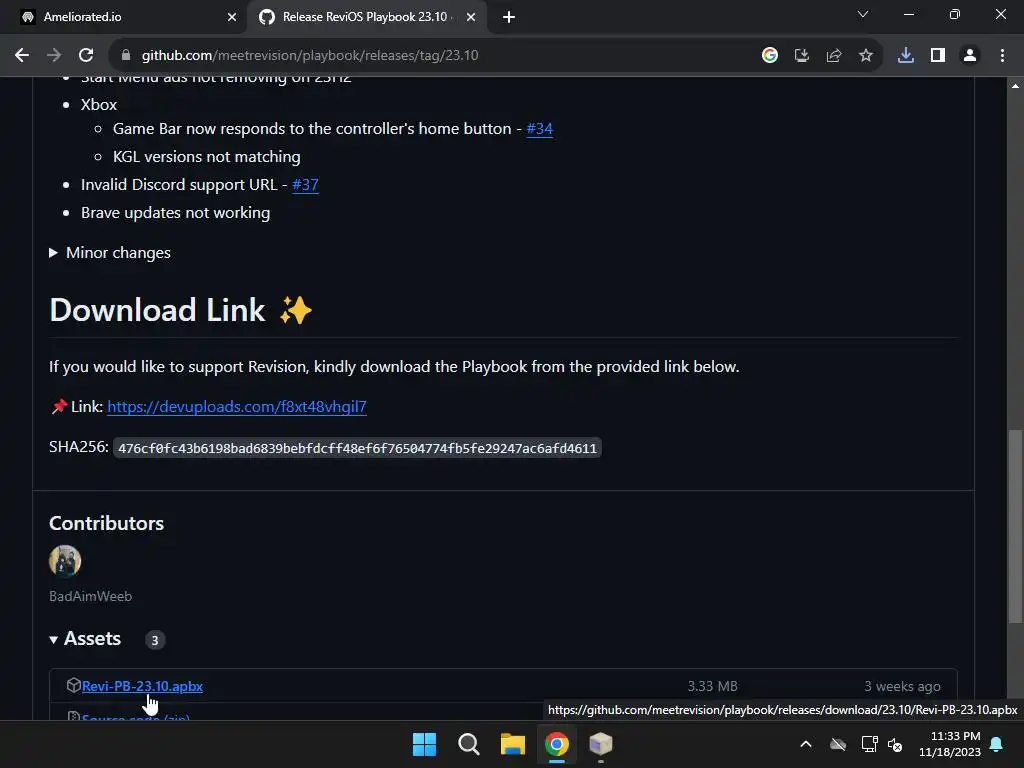Image resolution: width=1024 pixels, height=768 pixels.
Task: Click the page vertical scrollbar thumb
Action: [x=1015, y=526]
